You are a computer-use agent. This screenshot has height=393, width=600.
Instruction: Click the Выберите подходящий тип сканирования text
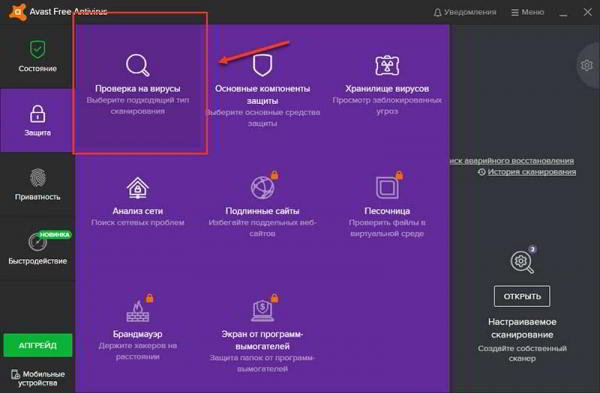[x=138, y=106]
